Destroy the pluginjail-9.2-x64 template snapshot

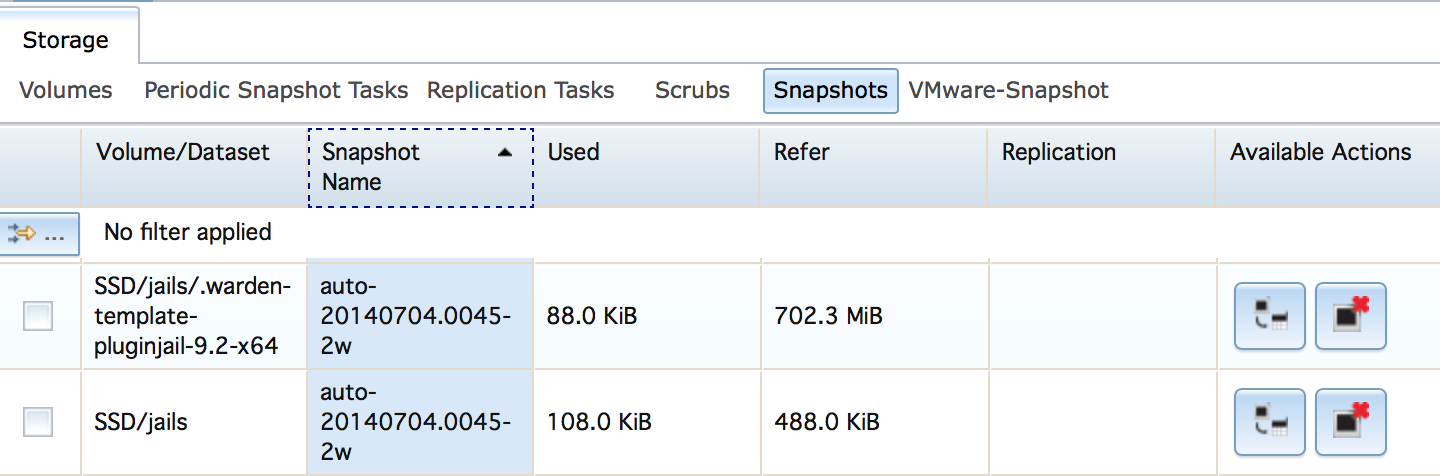click(1351, 316)
